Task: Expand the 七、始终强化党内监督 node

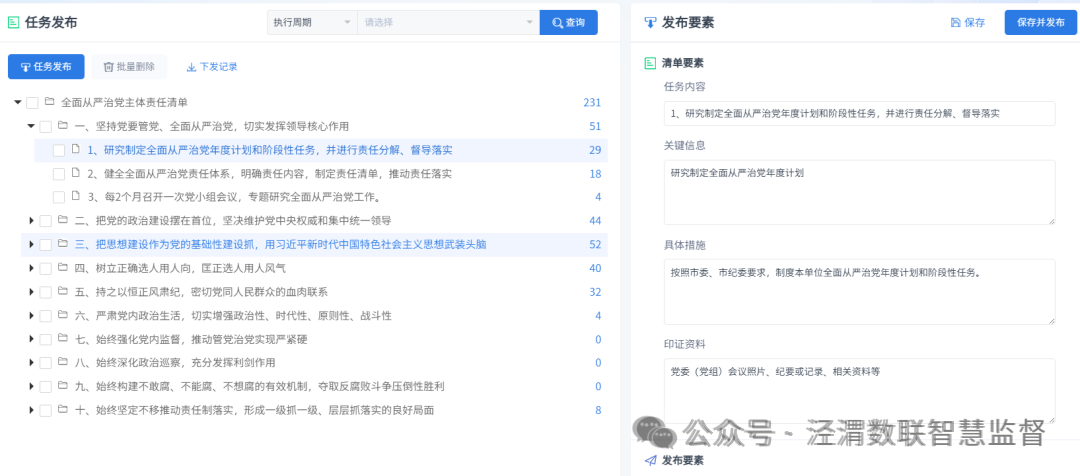Action: click(x=31, y=339)
